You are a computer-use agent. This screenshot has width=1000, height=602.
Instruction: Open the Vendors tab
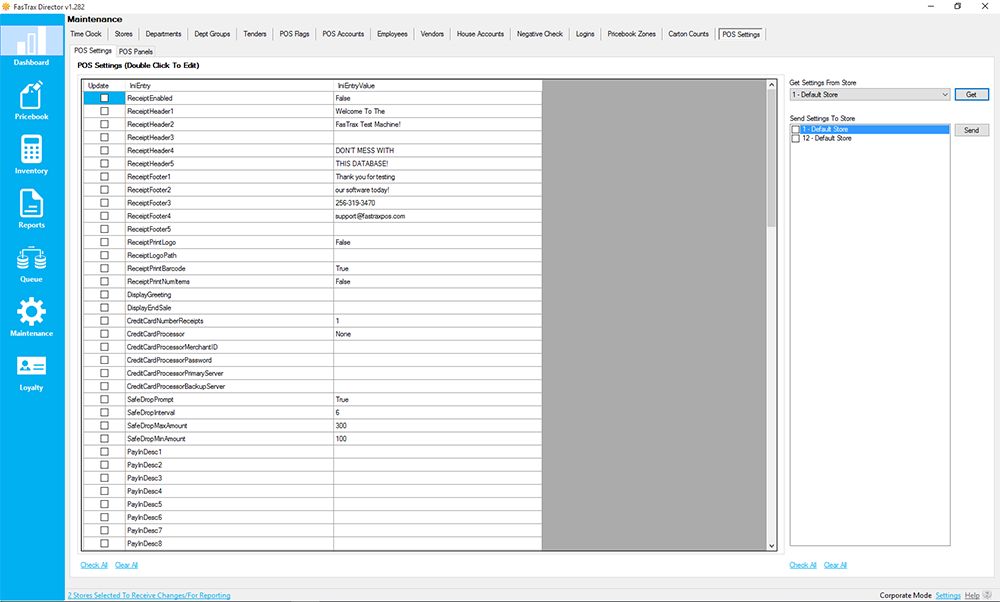(x=432, y=34)
